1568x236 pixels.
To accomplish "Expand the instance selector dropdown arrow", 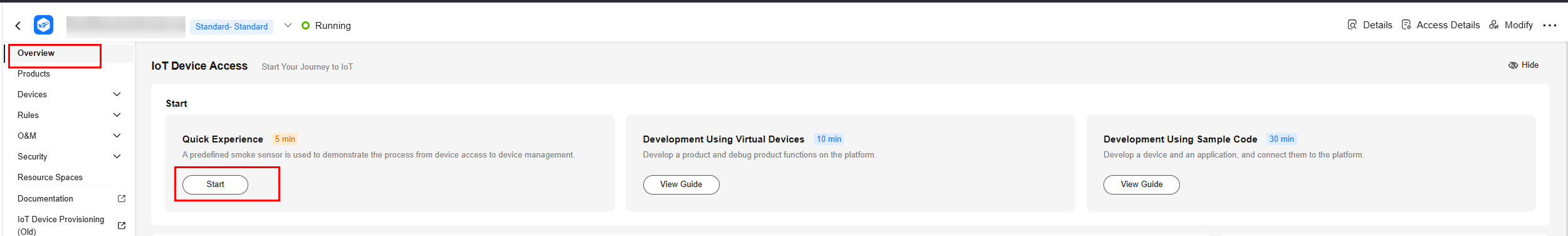I will [x=288, y=26].
